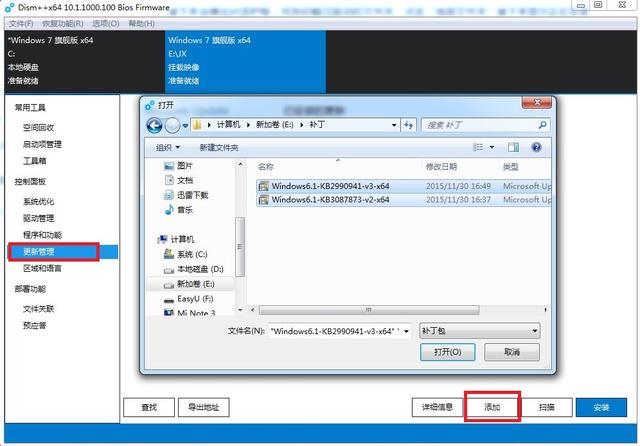Open recent locations dropdown beside navigation arrows
Viewport: 640px width, 446px height.
185,126
